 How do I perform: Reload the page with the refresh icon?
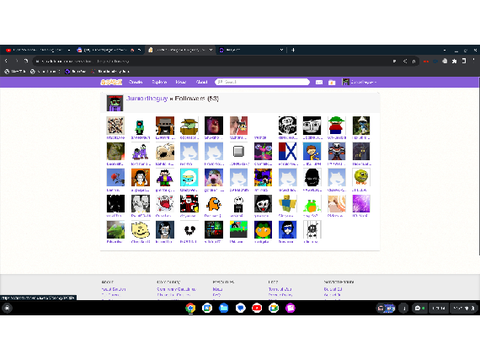(x=26, y=61)
